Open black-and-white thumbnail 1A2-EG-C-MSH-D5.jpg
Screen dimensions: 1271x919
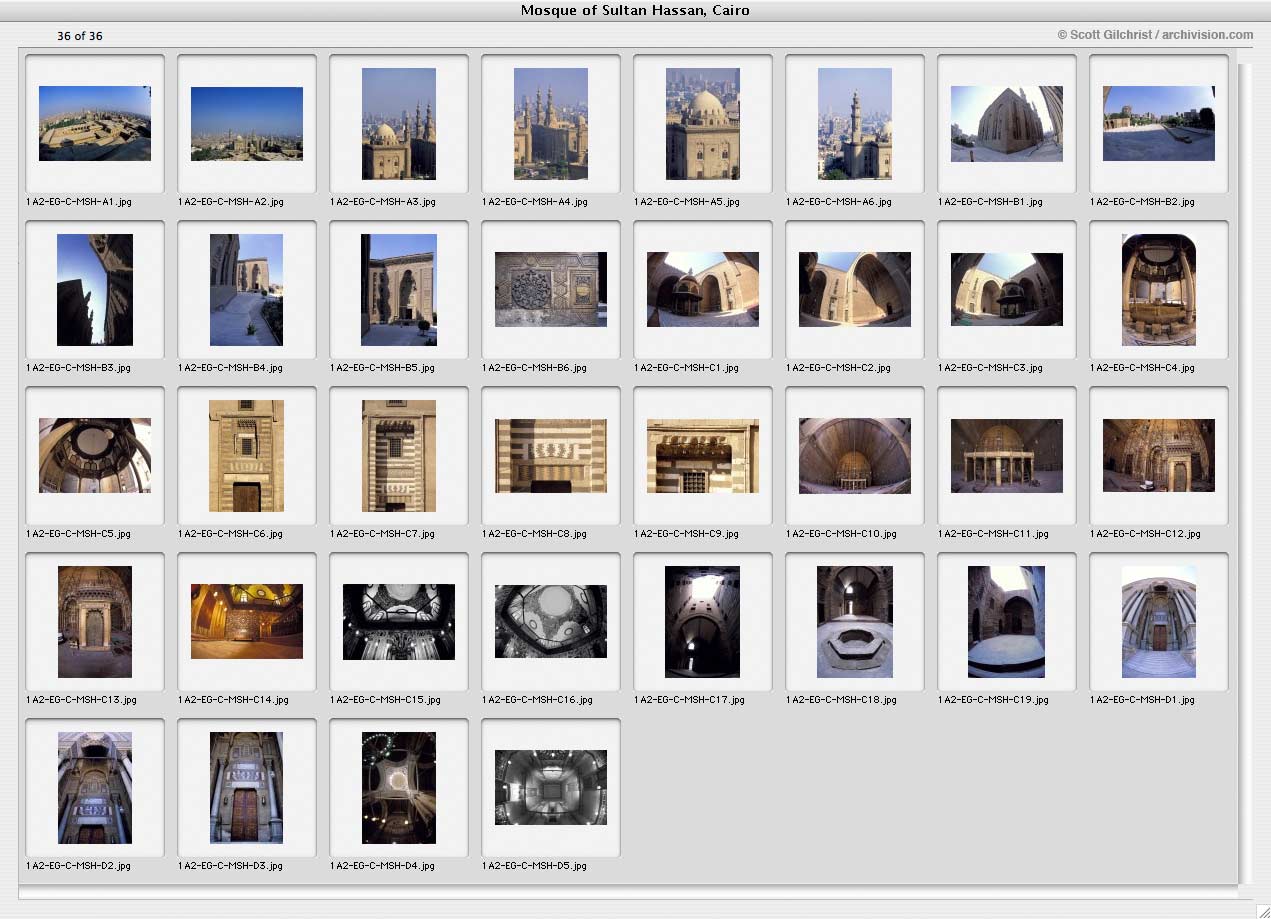[551, 788]
